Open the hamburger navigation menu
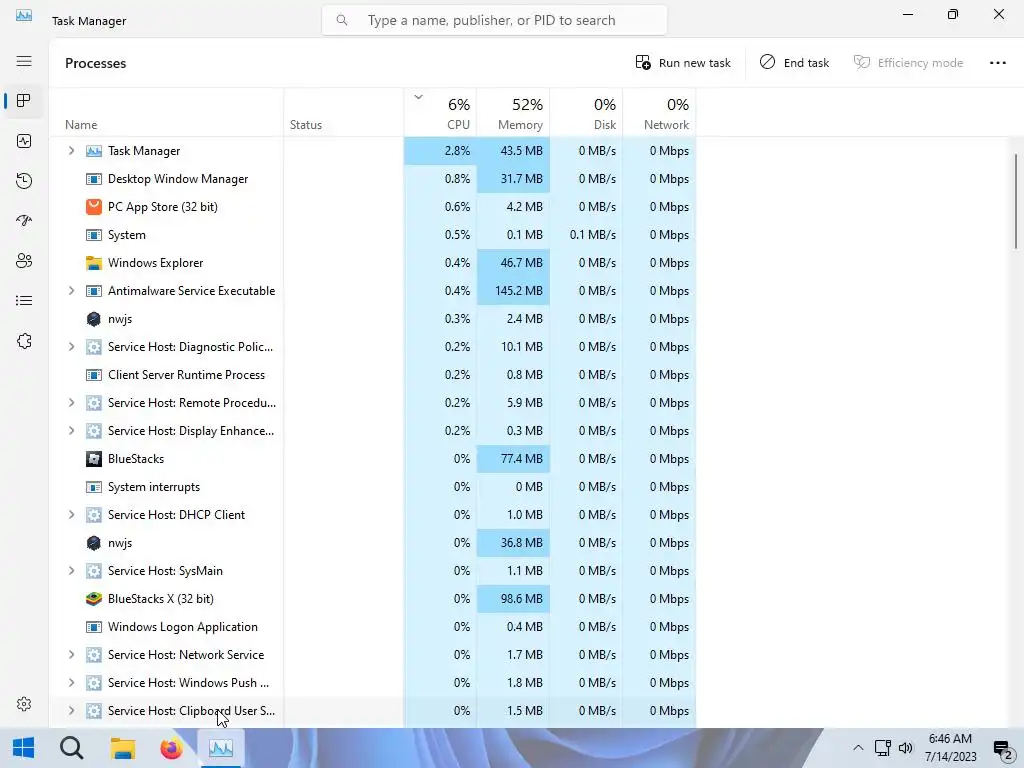This screenshot has width=1024, height=768. [x=24, y=61]
